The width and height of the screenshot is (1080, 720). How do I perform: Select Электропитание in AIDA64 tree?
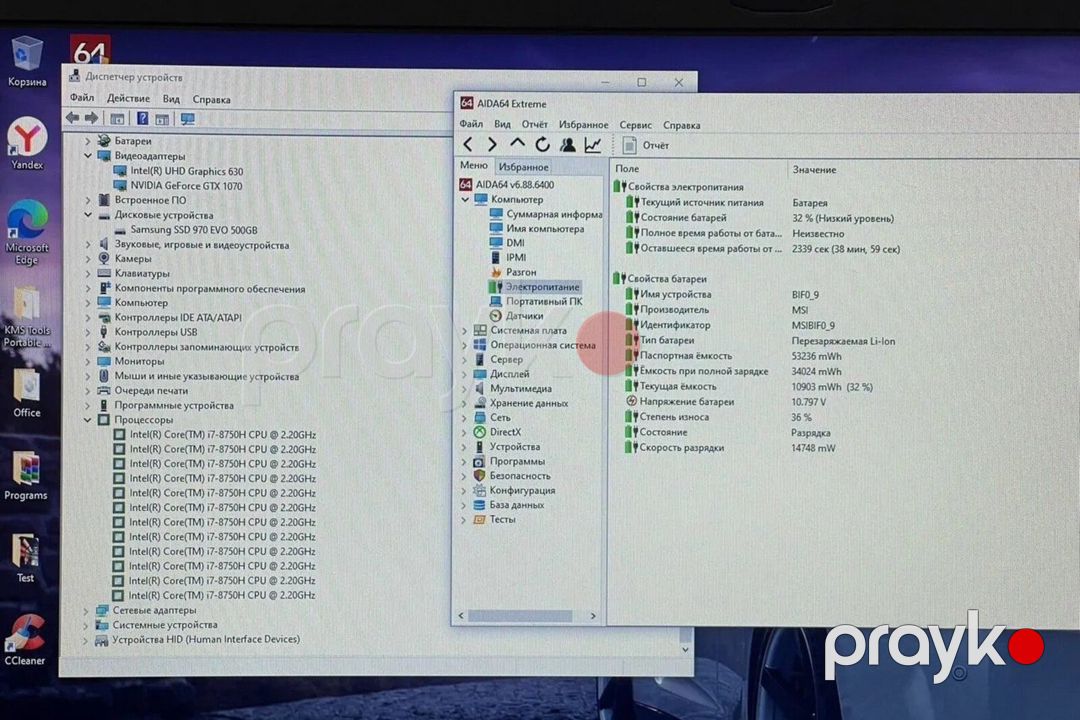point(542,287)
